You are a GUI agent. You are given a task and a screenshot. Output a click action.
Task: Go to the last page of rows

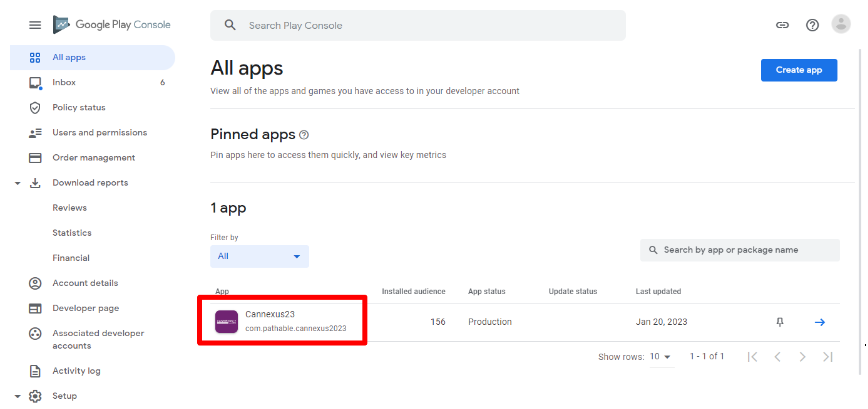[828, 357]
